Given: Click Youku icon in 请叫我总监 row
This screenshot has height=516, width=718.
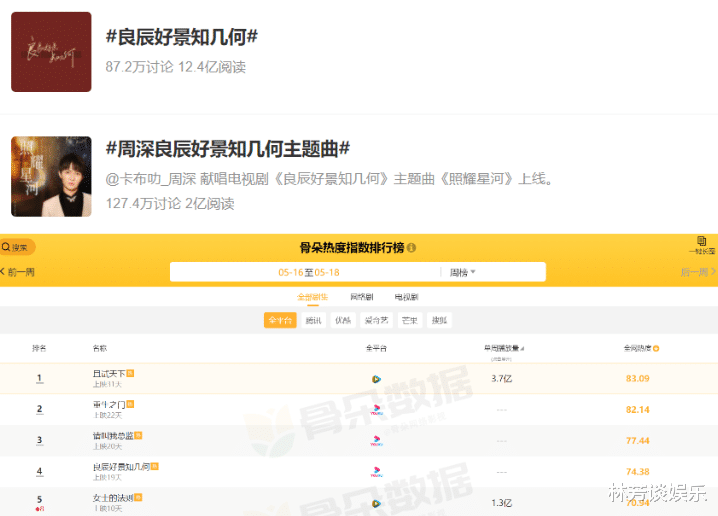Looking at the screenshot, I should 376,441.
